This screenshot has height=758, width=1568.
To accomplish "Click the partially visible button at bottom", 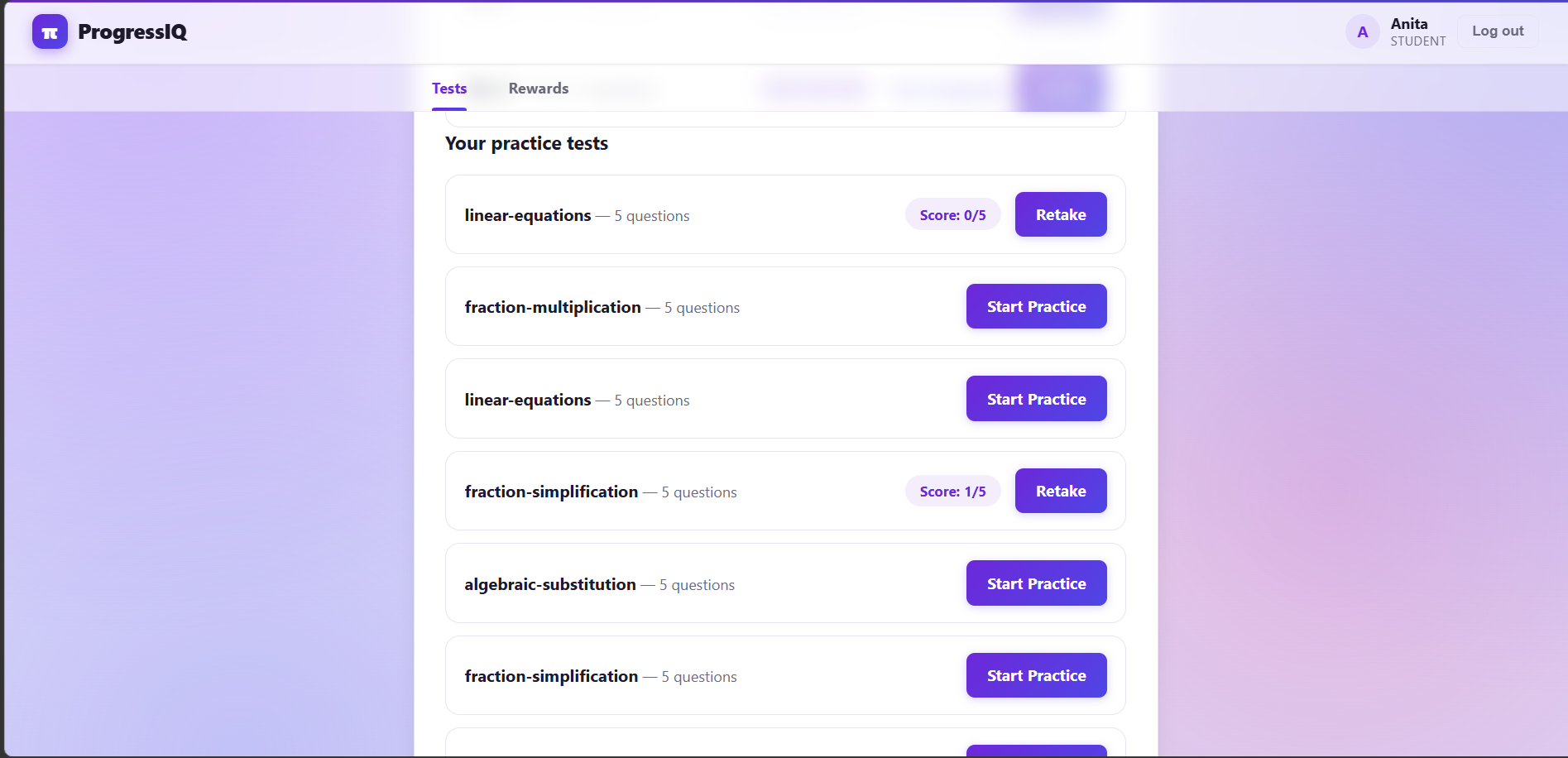I will pos(1036,751).
